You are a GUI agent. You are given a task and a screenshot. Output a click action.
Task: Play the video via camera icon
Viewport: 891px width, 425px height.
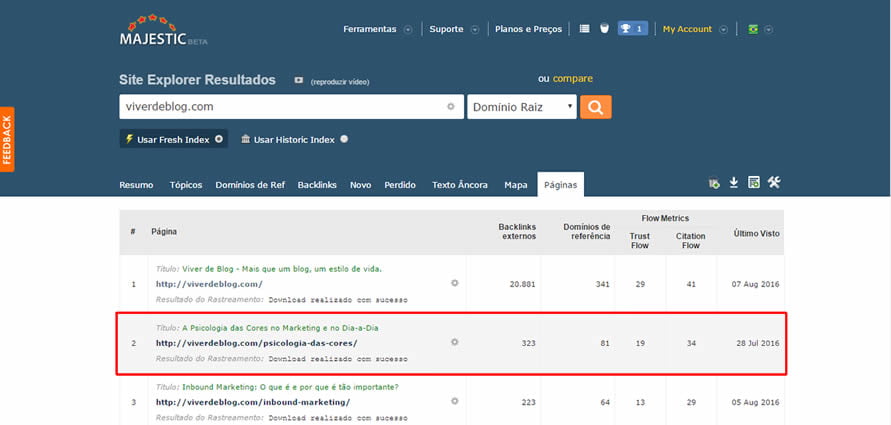[299, 81]
